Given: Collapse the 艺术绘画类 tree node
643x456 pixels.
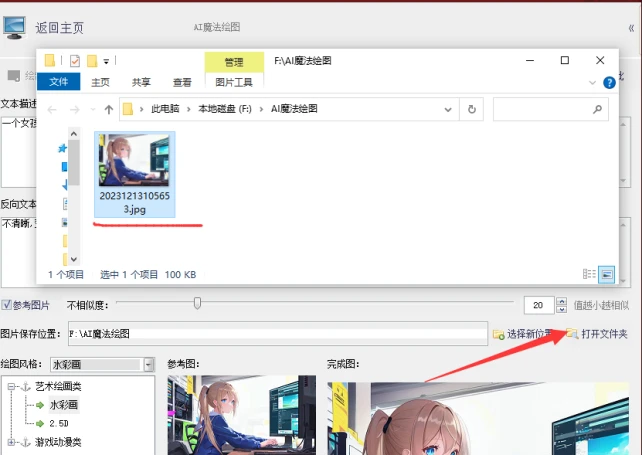Looking at the screenshot, I should 11,386.
